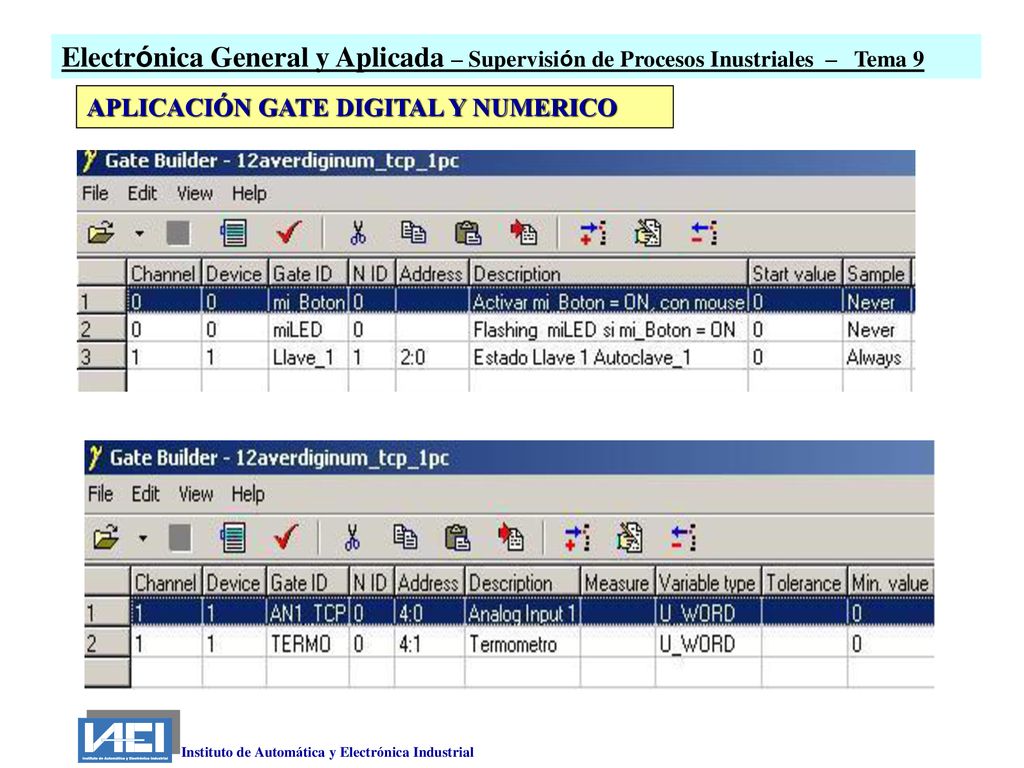Viewport: 1024px width, 768px height.
Task: Click Analog Input 1 description cell
Action: [x=522, y=613]
